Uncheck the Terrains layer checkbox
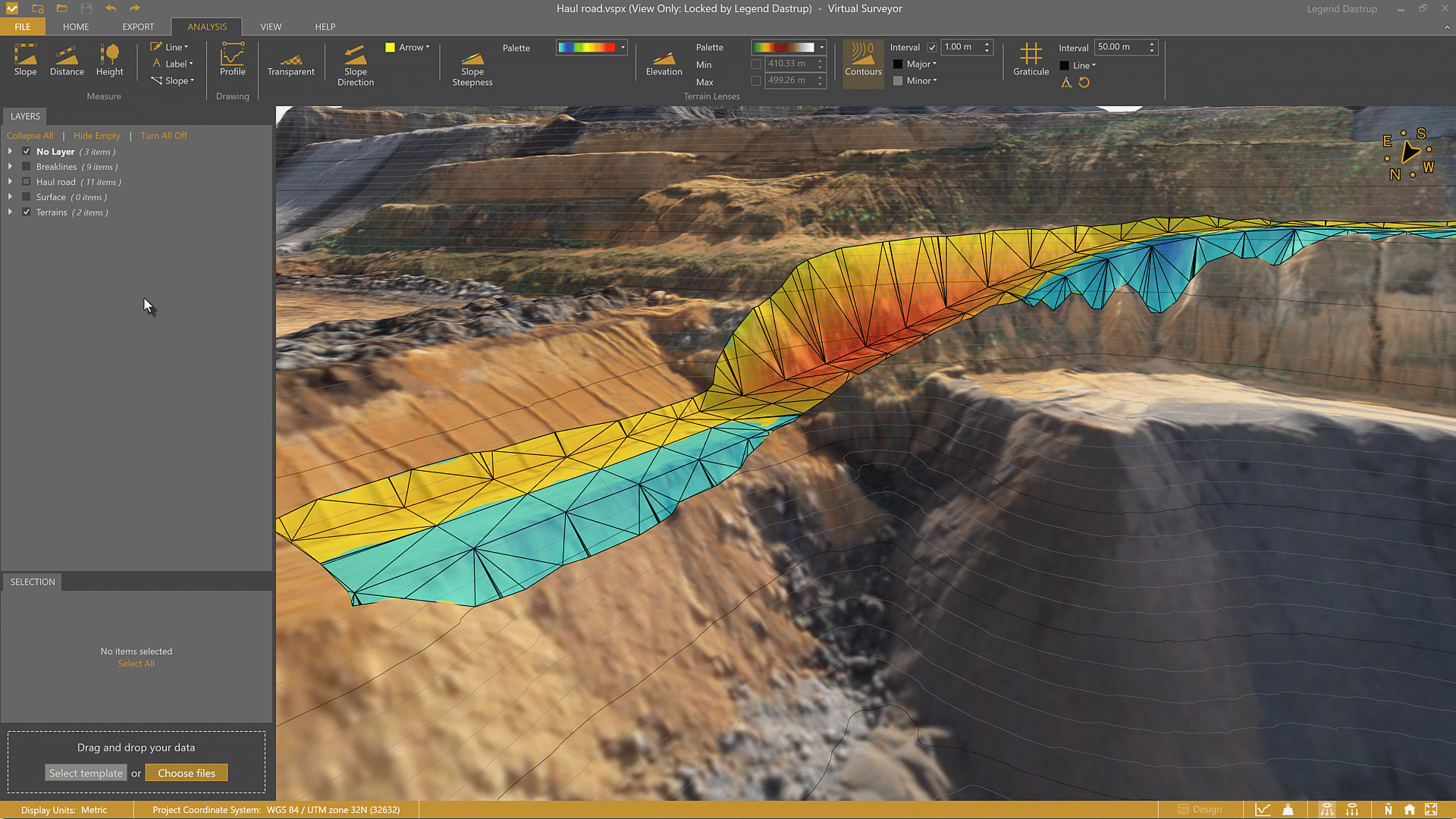Viewport: 1456px width, 819px height. 27,212
